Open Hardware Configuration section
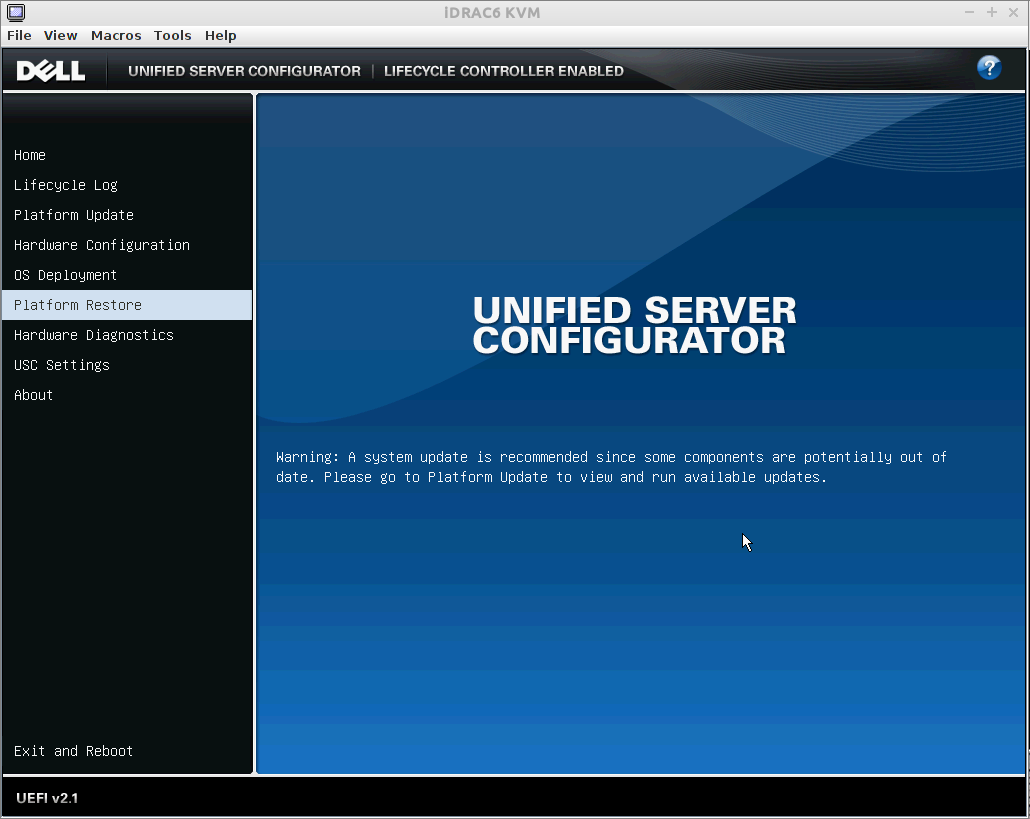Image resolution: width=1030 pixels, height=819 pixels. (x=102, y=245)
